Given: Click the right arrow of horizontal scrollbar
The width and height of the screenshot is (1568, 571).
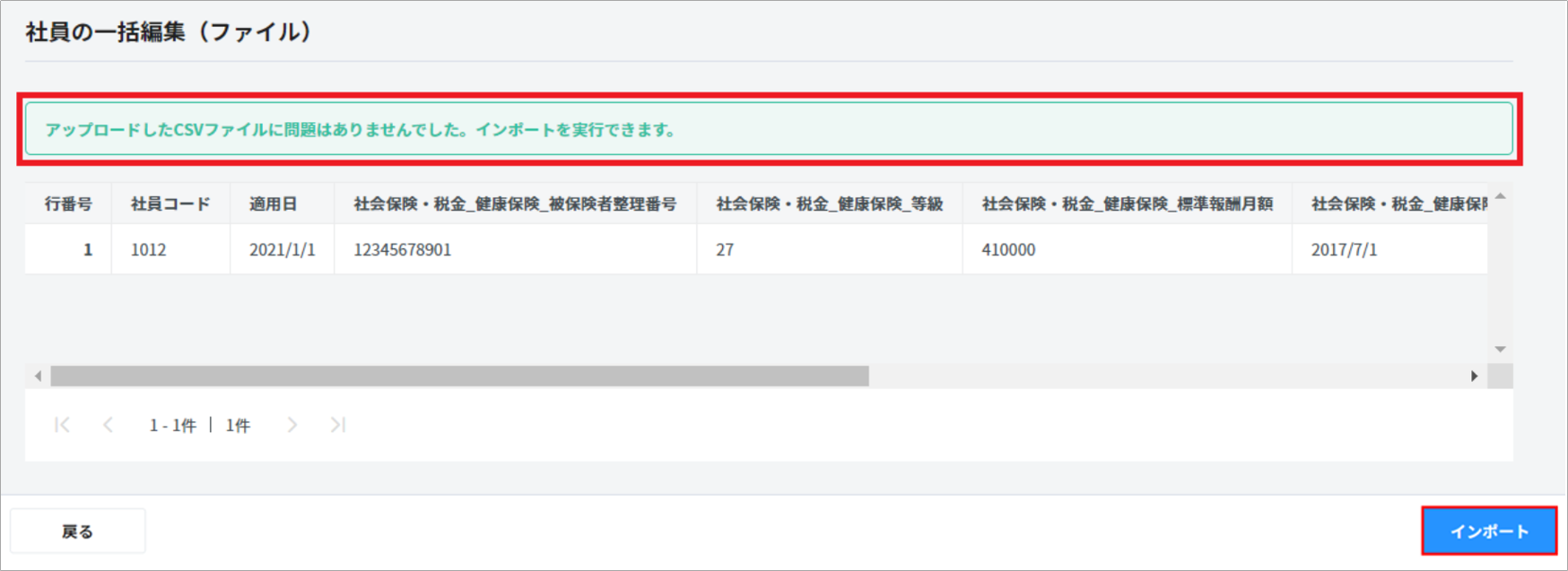Looking at the screenshot, I should point(1474,376).
